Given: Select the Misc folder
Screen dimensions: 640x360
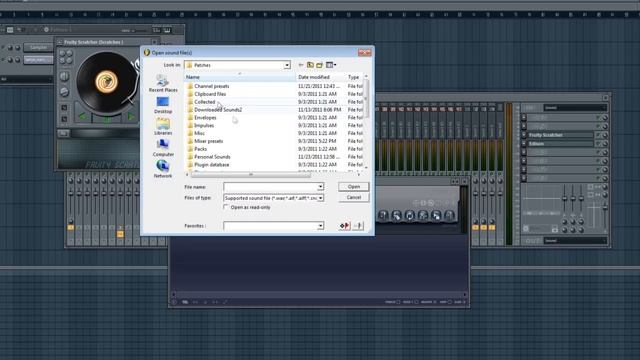Looking at the screenshot, I should coord(199,133).
